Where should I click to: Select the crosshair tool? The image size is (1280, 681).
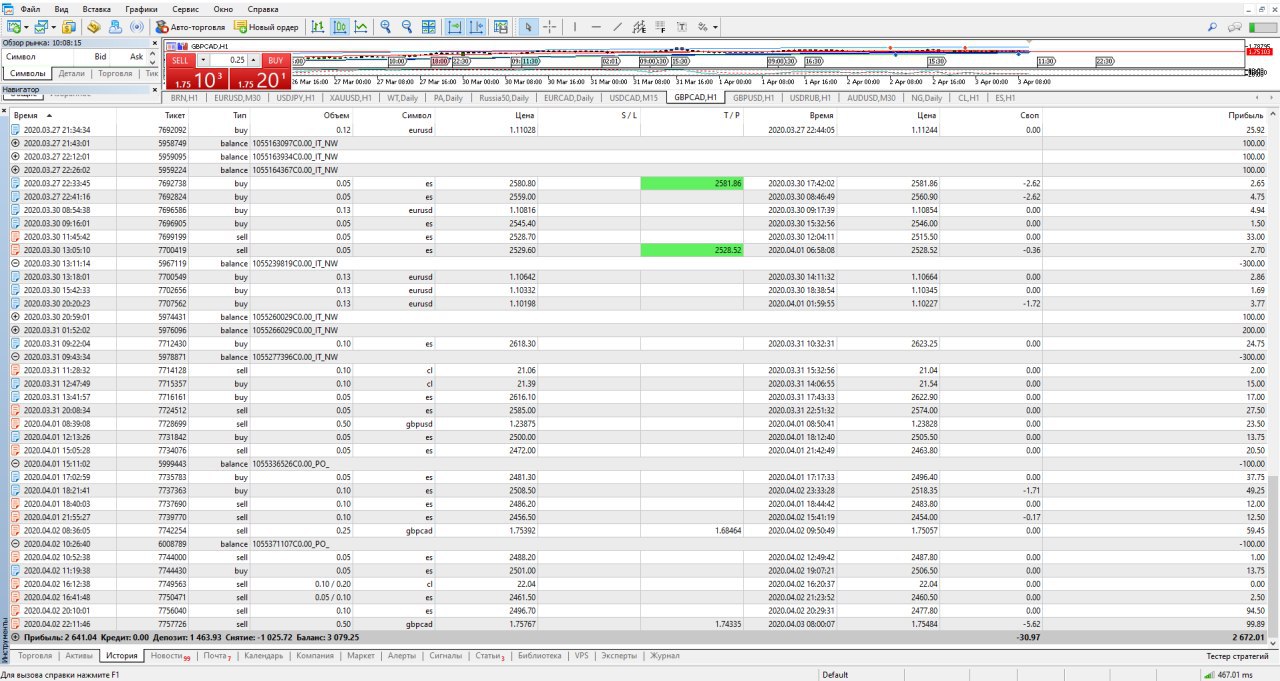tap(549, 27)
